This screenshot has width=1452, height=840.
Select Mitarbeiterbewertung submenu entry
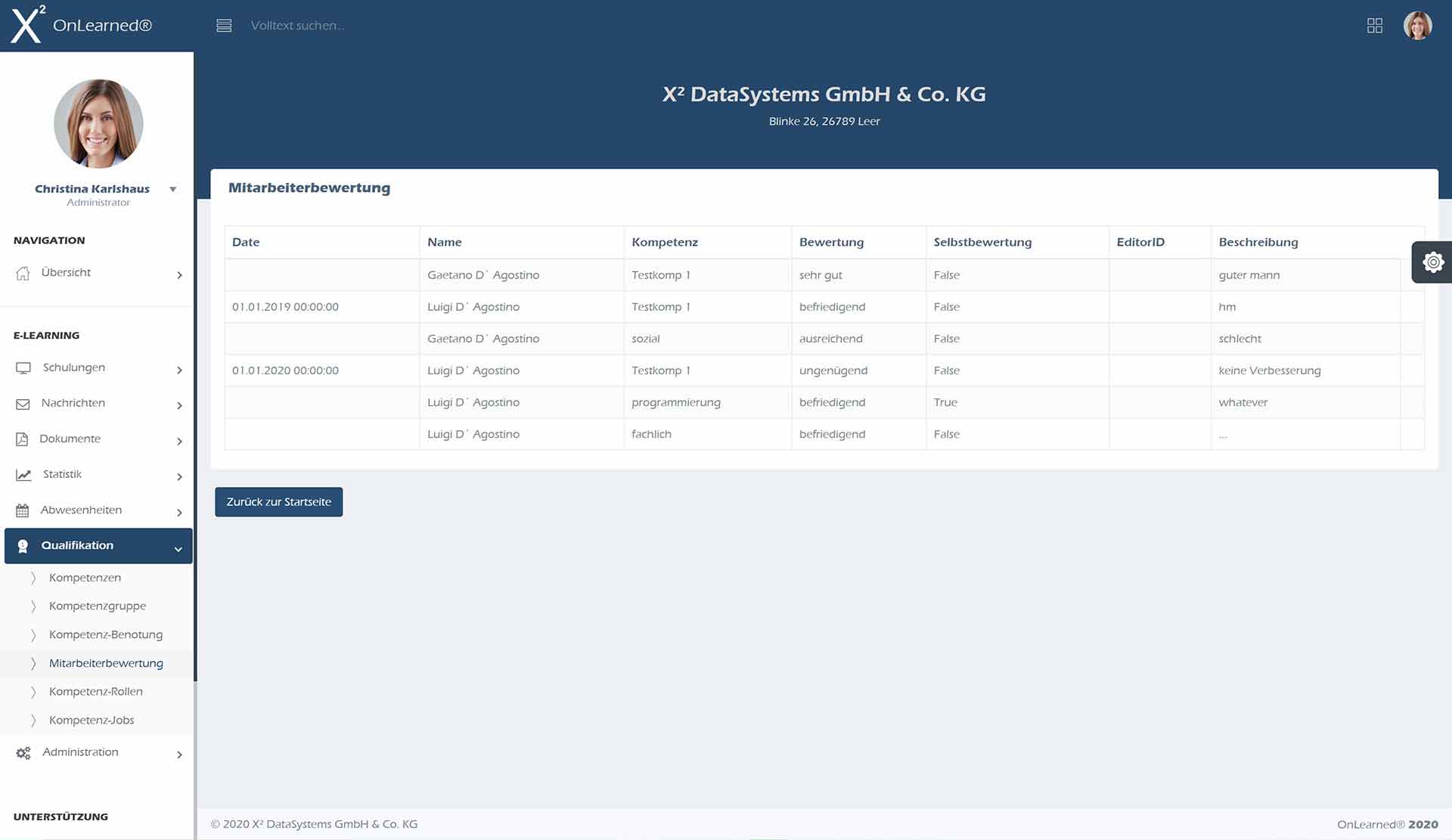click(x=106, y=664)
